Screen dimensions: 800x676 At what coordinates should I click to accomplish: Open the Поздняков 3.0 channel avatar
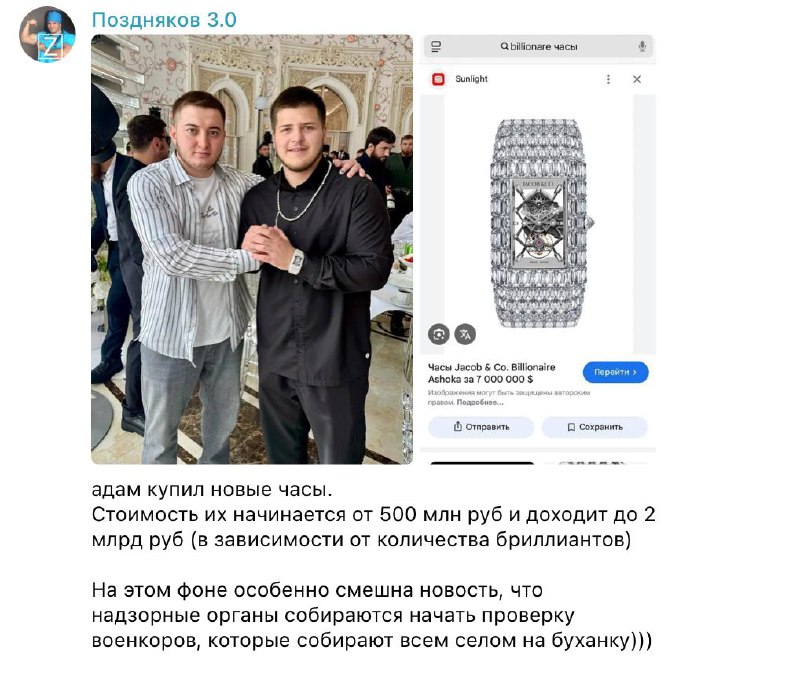[47, 35]
